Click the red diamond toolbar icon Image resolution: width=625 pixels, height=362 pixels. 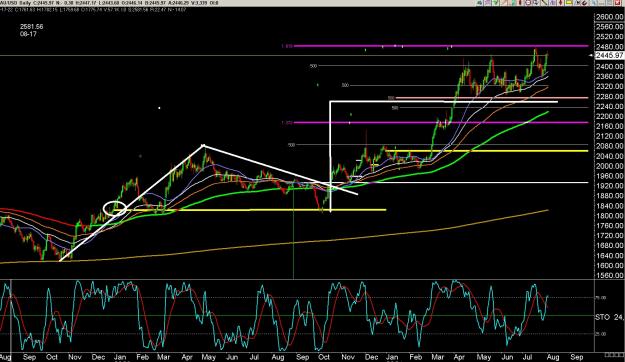click(560, 3)
